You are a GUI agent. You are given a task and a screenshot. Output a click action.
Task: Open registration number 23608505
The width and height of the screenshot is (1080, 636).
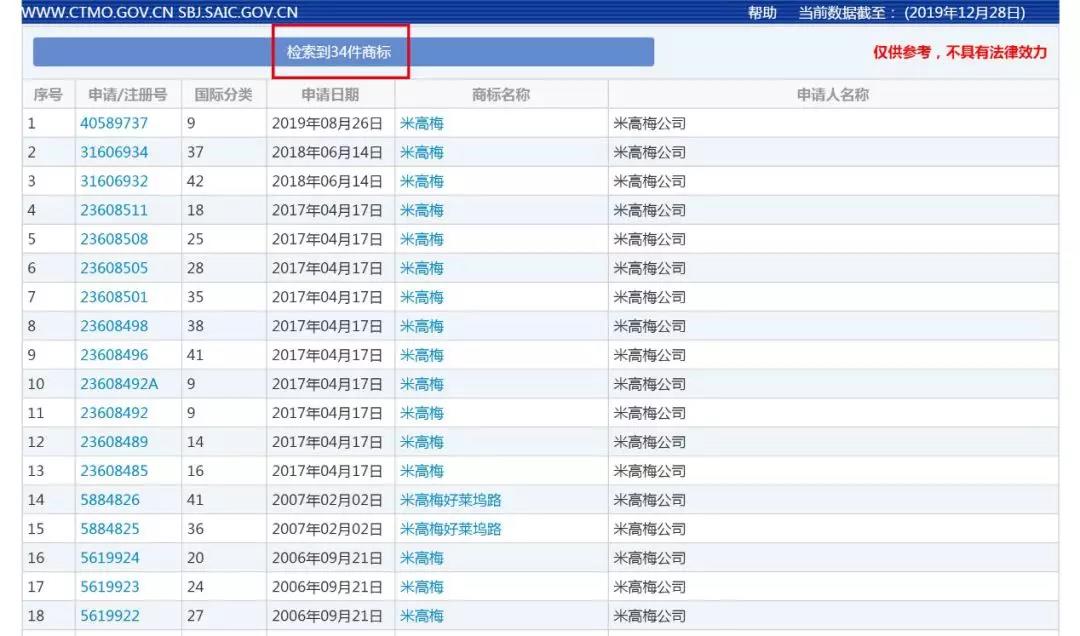coord(114,268)
